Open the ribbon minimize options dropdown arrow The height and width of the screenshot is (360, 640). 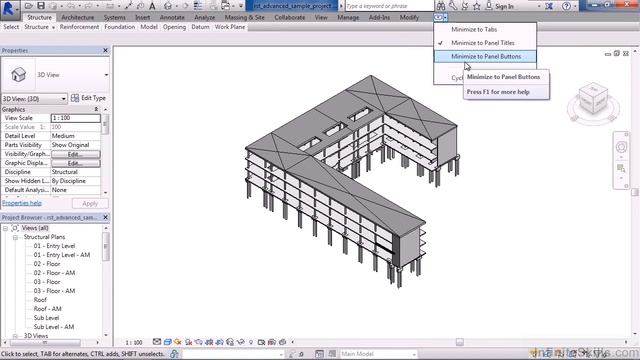445,17
